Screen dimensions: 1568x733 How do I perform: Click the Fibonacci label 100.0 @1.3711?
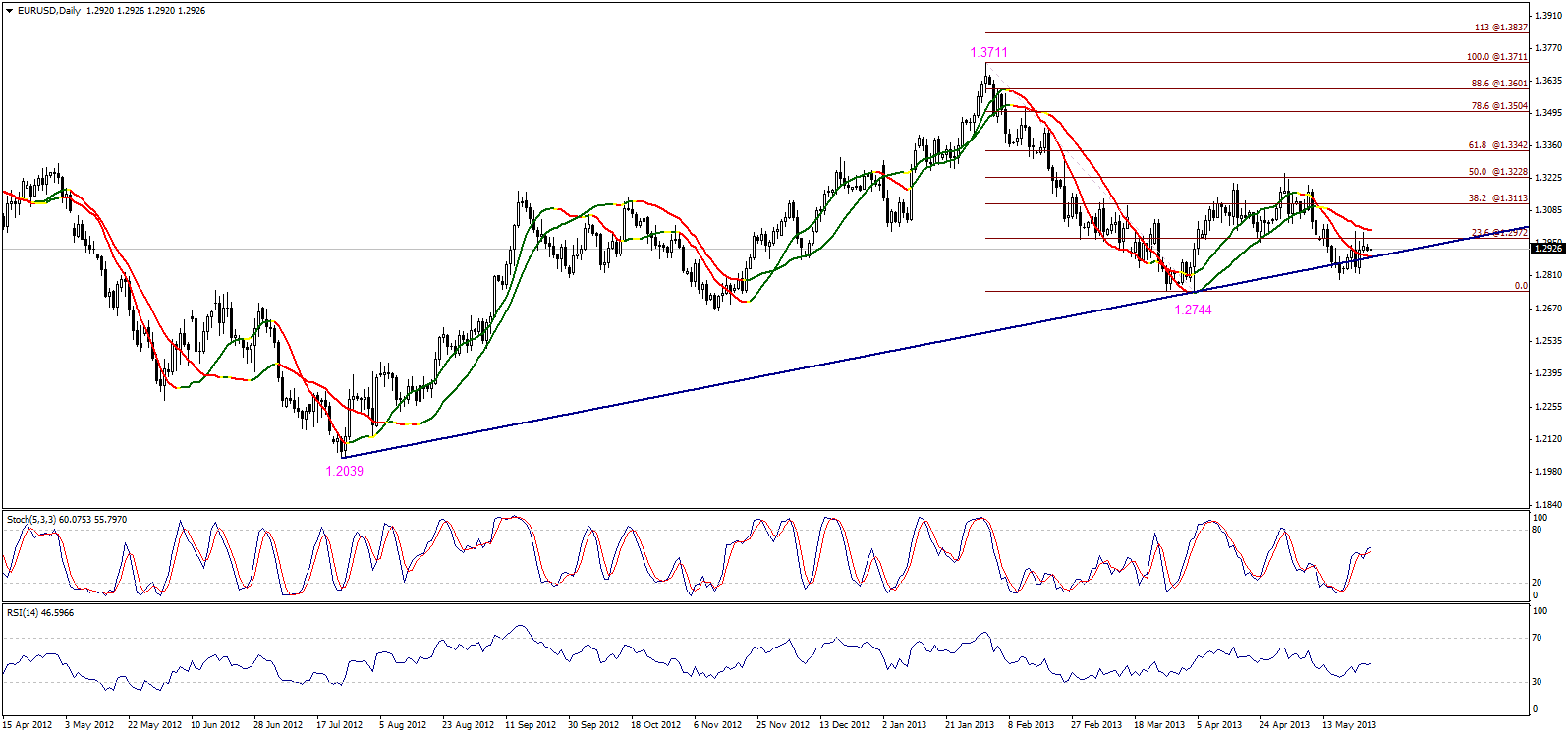point(1497,57)
